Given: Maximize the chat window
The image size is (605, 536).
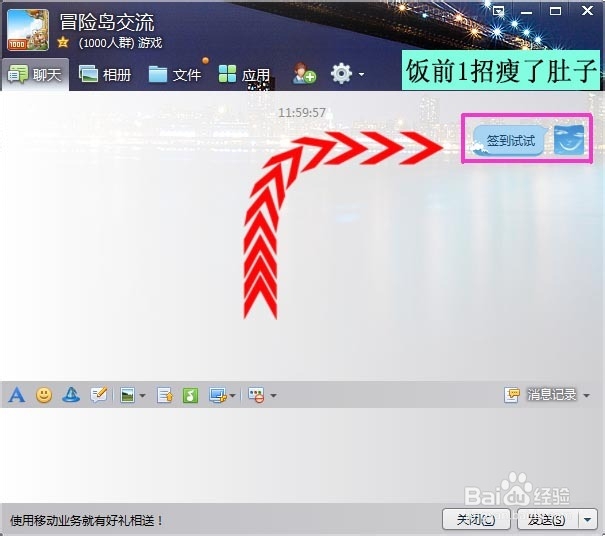Looking at the screenshot, I should [x=555, y=11].
